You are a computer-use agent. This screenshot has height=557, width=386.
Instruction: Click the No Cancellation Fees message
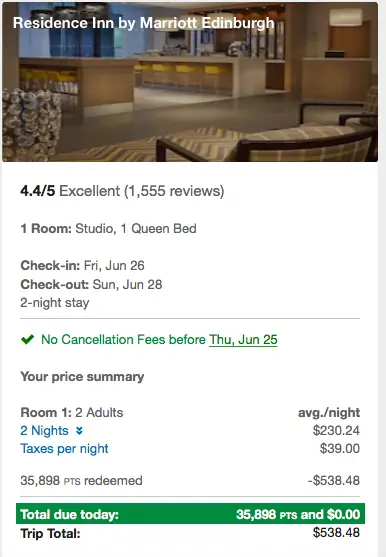coord(159,340)
